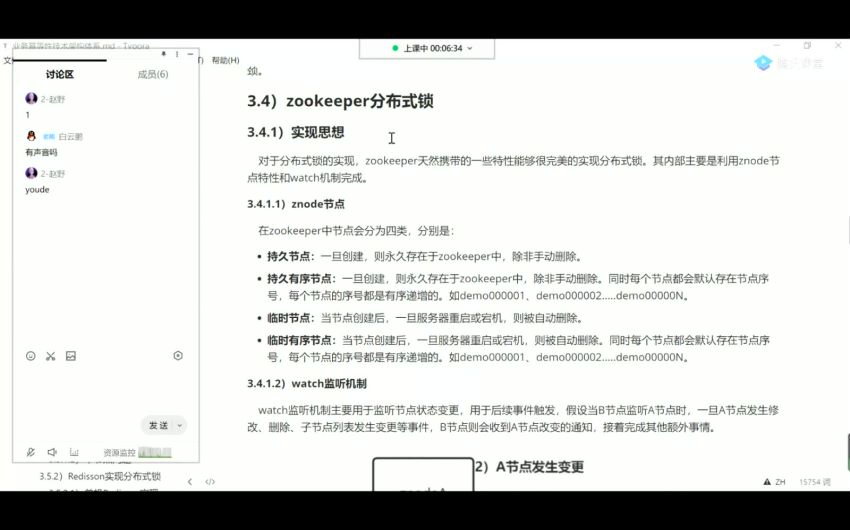Open the 帮助(H) menu in Typora
Viewport: 850px width, 530px height.
click(226, 60)
